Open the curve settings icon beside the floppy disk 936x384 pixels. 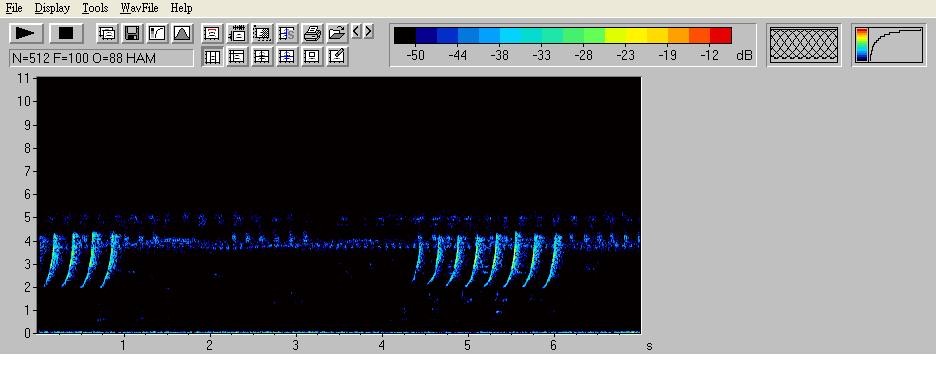157,33
